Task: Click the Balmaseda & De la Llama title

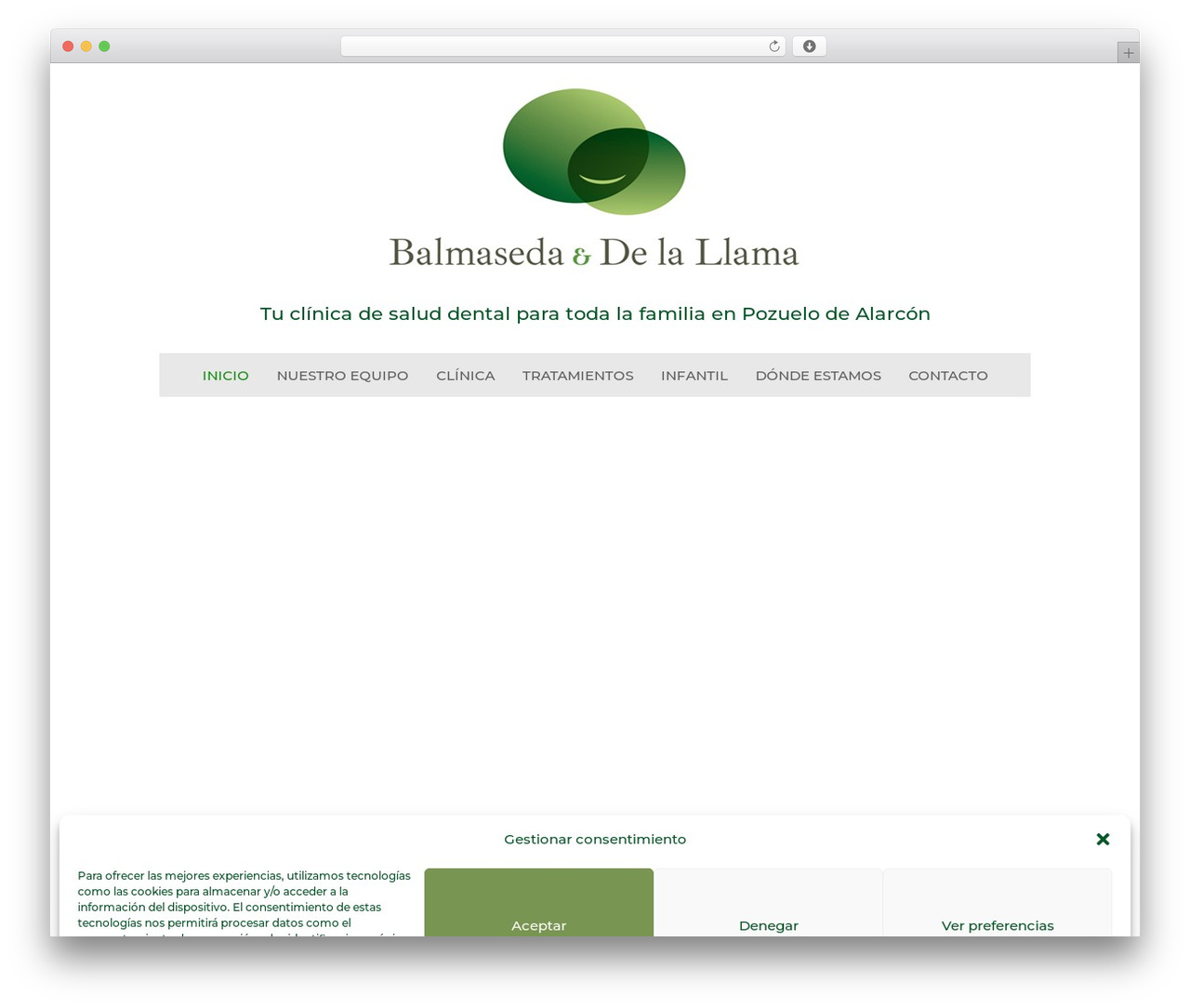Action: coord(594,252)
